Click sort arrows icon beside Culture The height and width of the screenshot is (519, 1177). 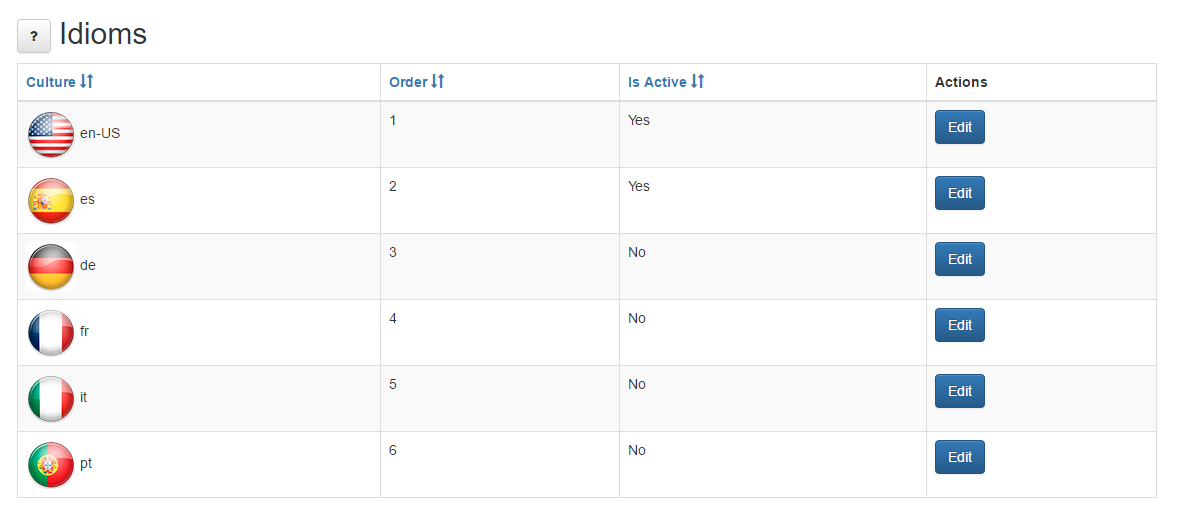(x=86, y=82)
